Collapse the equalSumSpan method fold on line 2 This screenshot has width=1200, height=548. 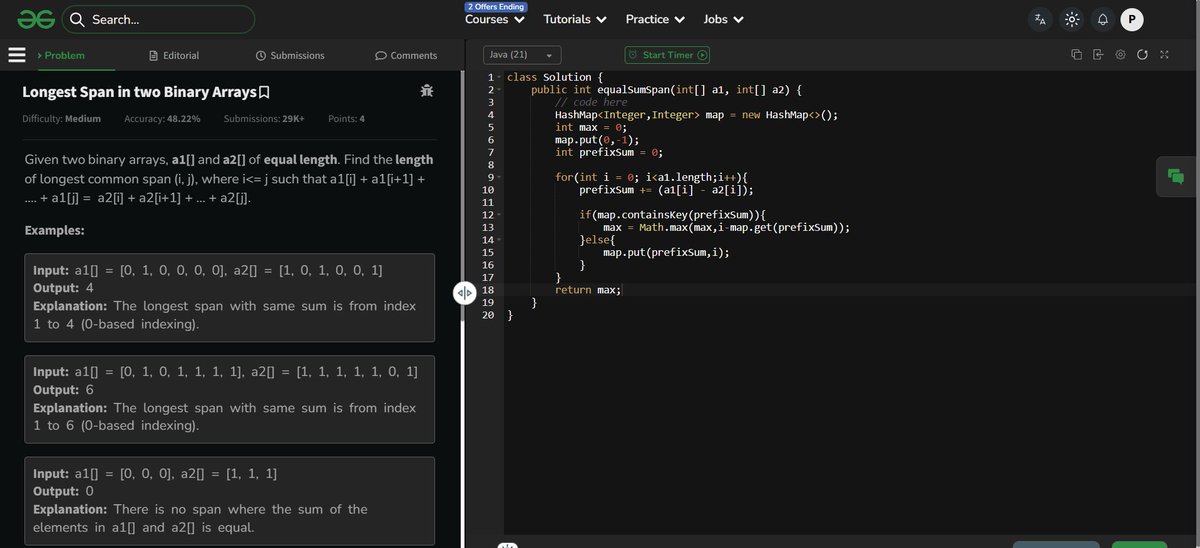(499, 90)
